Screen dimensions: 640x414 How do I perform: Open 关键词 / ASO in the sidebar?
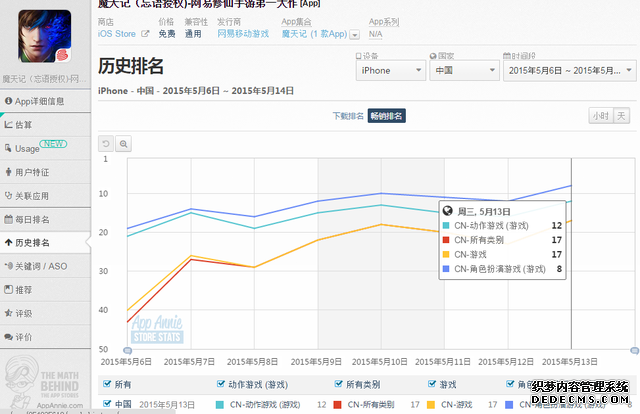click(45, 266)
